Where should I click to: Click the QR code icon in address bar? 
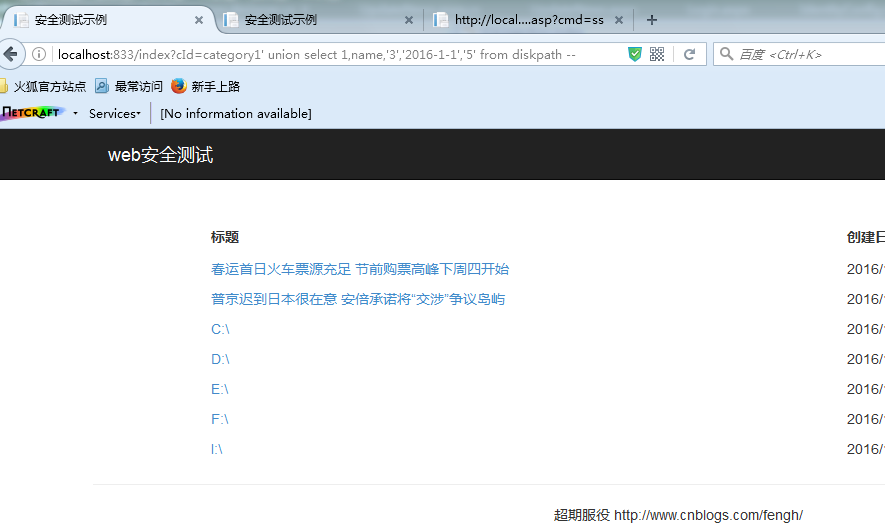click(x=657, y=54)
